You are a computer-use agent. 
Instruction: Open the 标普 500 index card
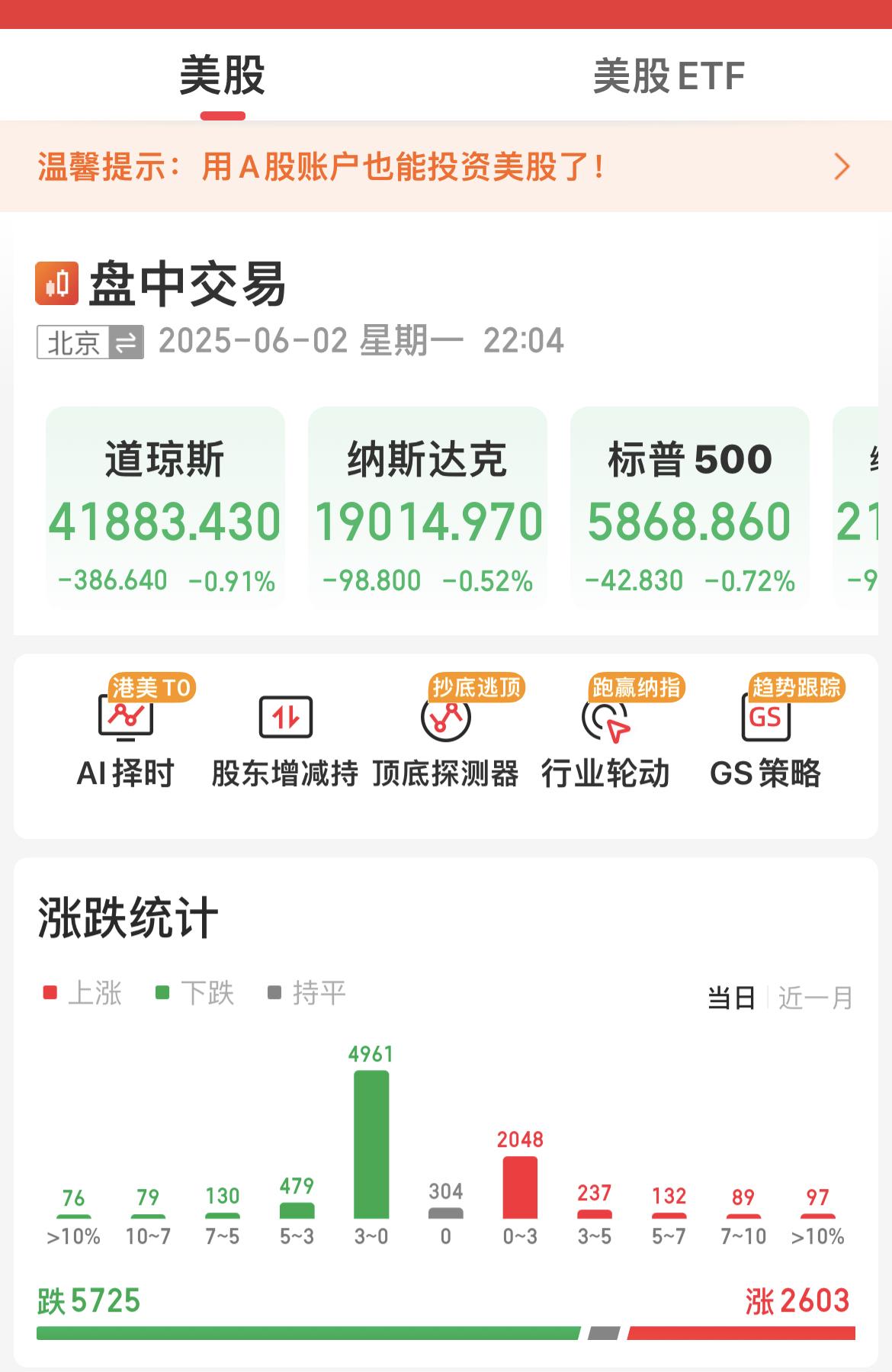[690, 508]
